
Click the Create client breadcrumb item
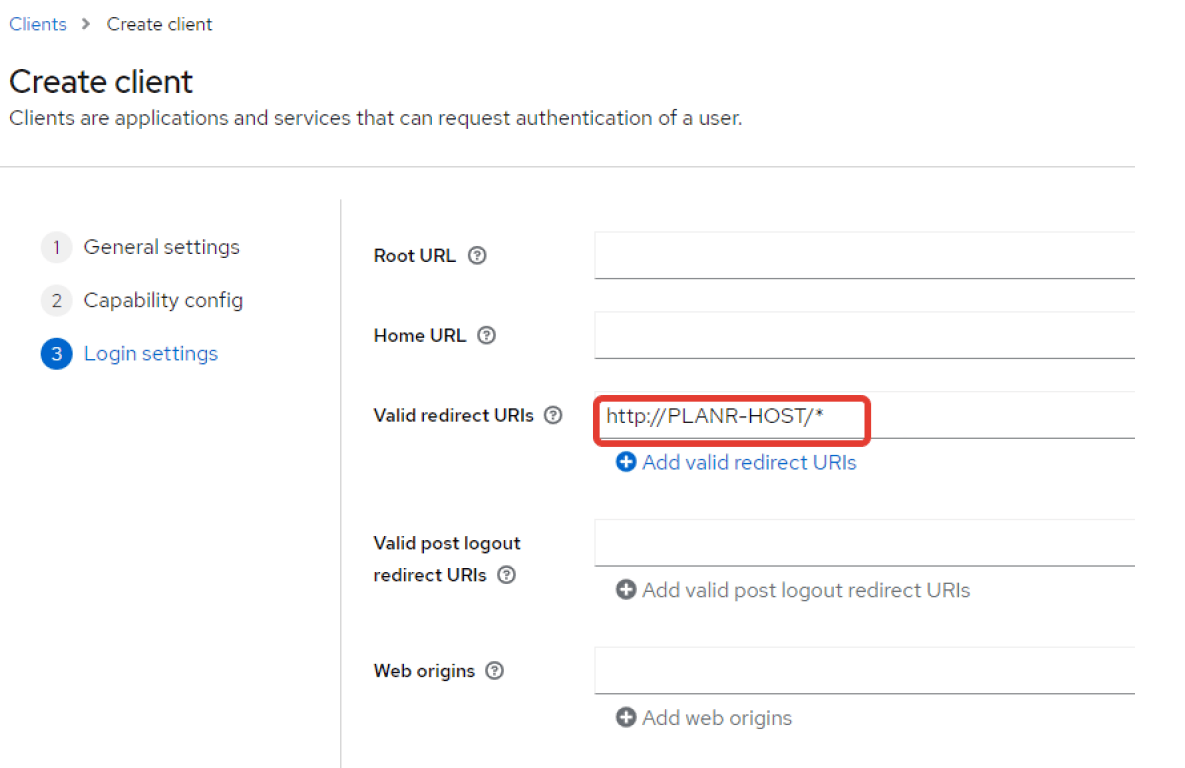point(159,24)
